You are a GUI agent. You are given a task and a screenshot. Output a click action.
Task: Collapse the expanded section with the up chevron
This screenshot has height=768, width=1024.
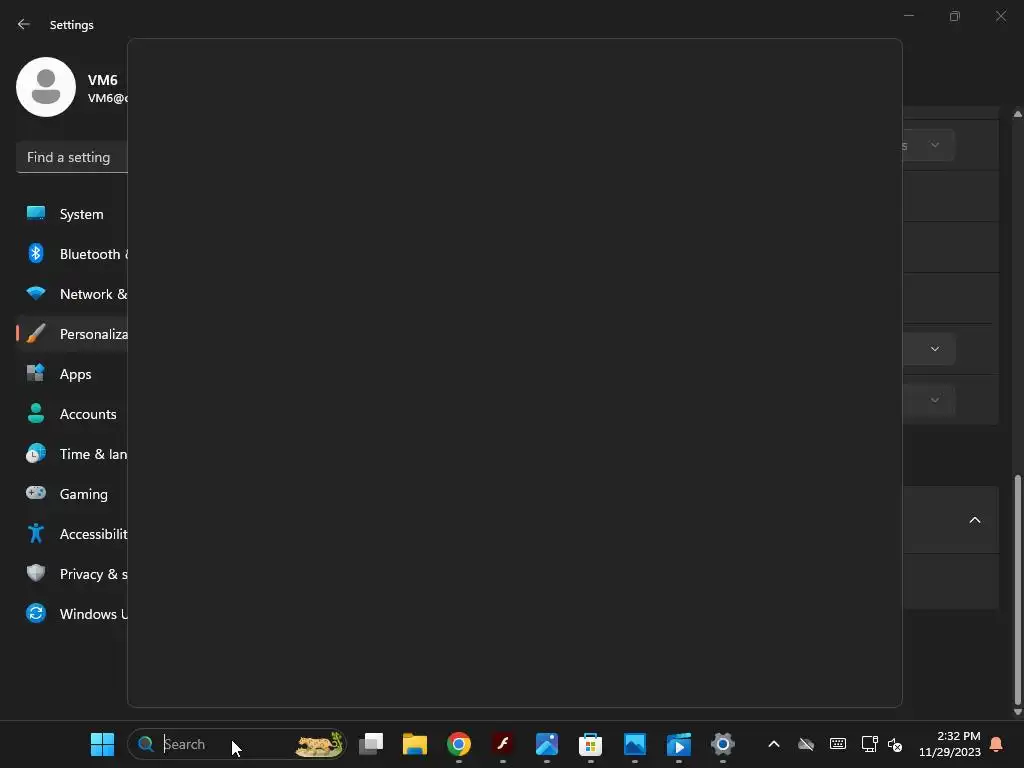click(974, 520)
